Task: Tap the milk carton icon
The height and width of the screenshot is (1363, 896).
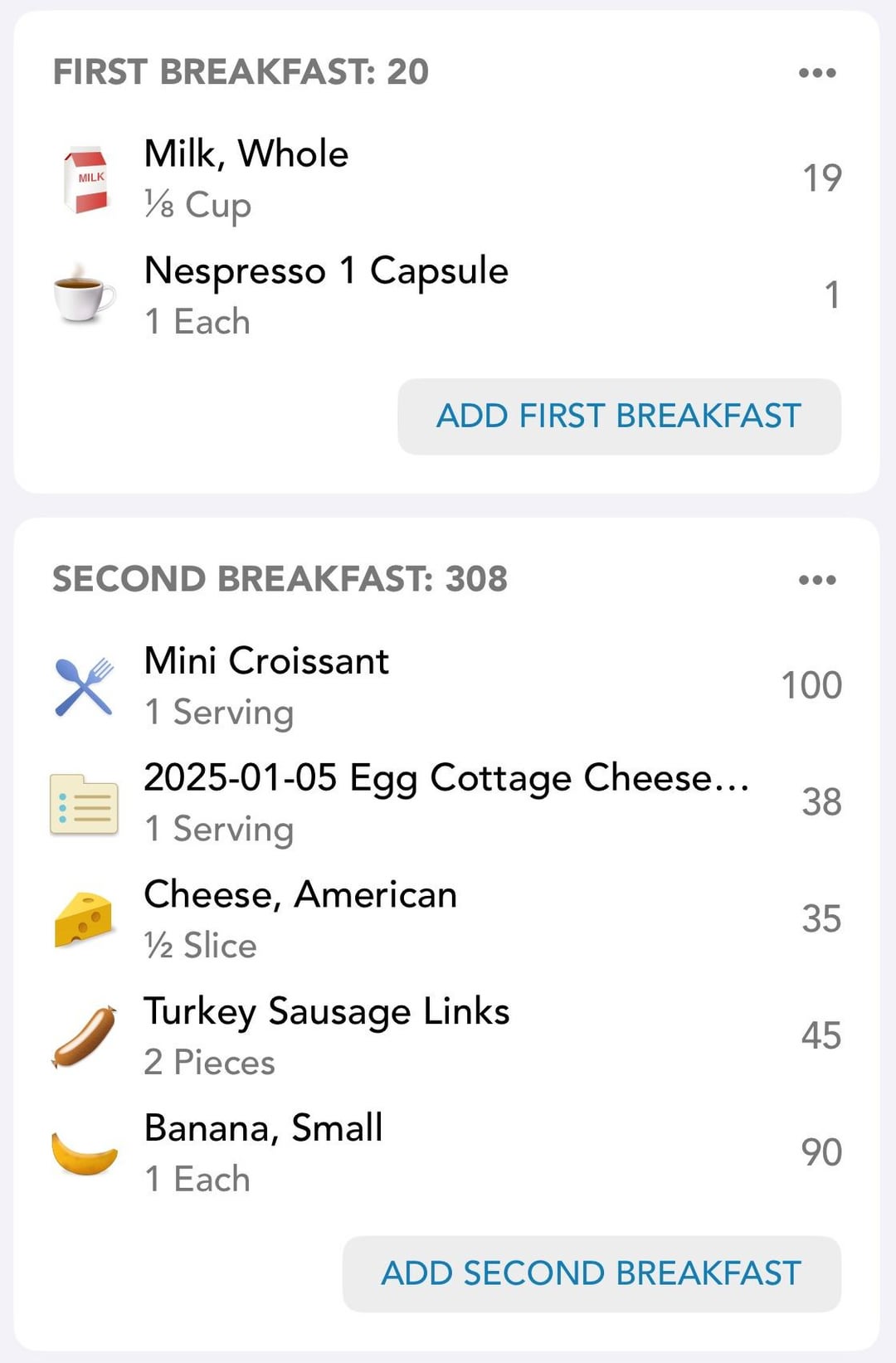Action: [x=85, y=180]
